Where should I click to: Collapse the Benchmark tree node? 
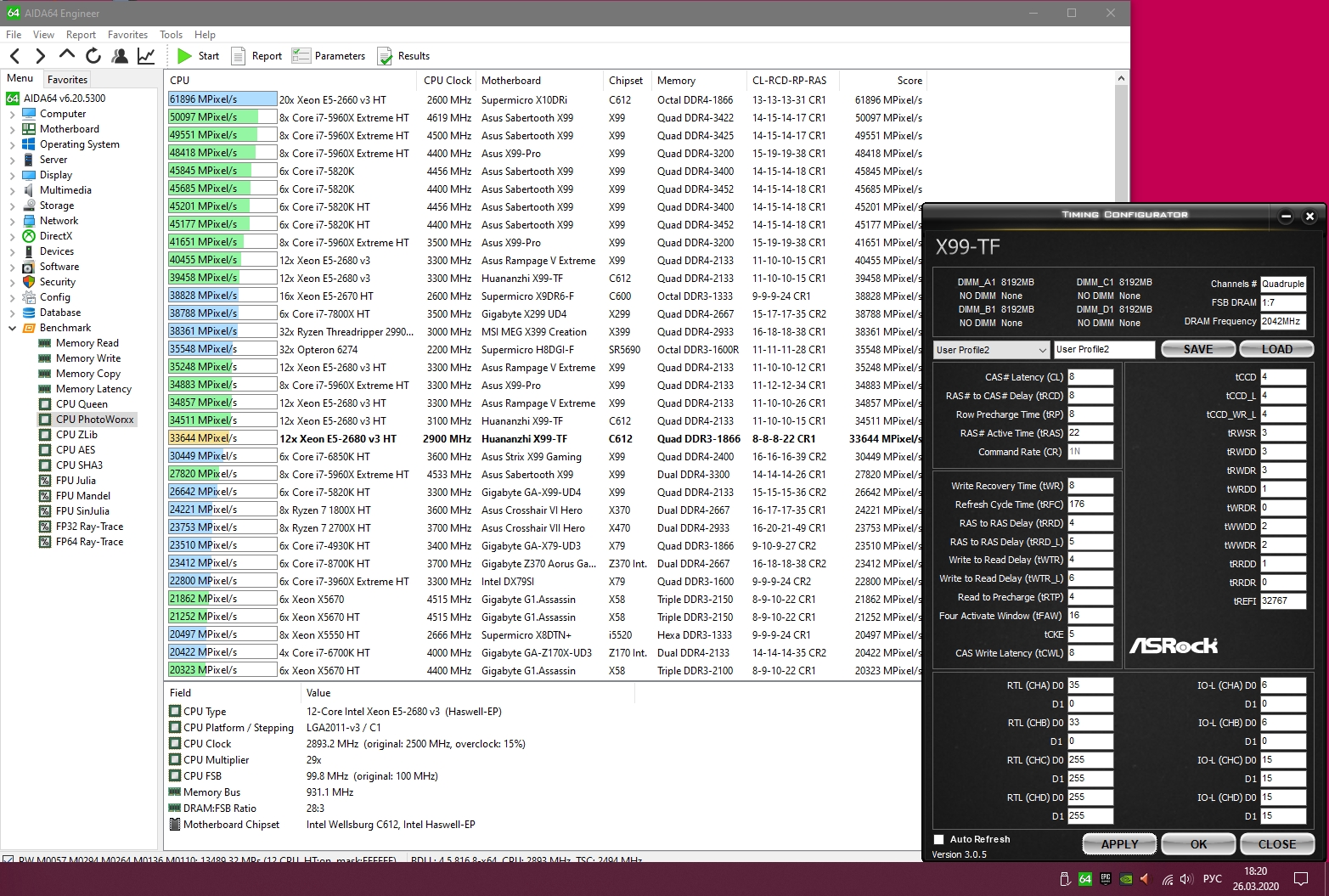click(x=12, y=328)
